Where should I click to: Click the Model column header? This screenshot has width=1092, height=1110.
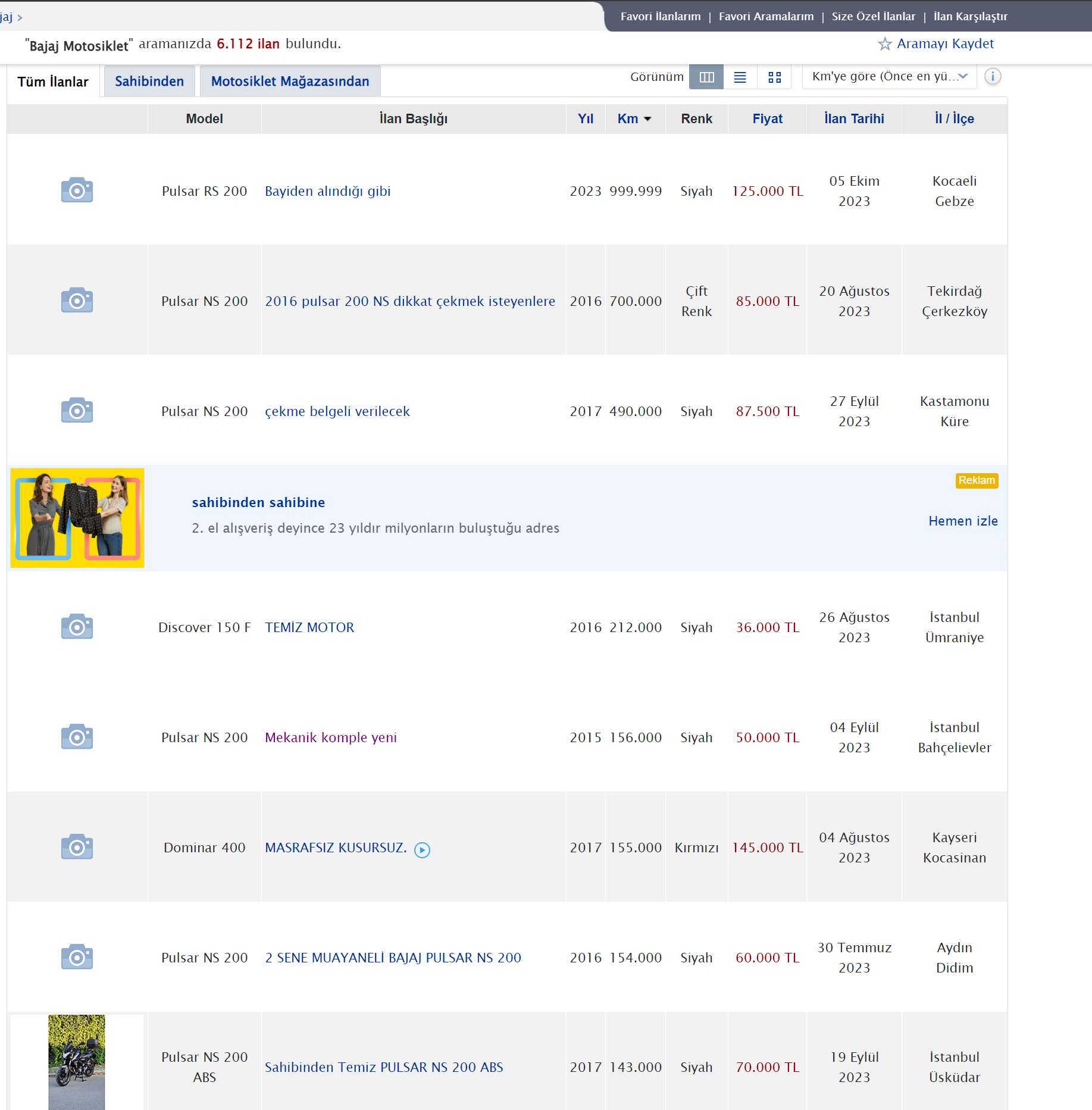coord(204,118)
